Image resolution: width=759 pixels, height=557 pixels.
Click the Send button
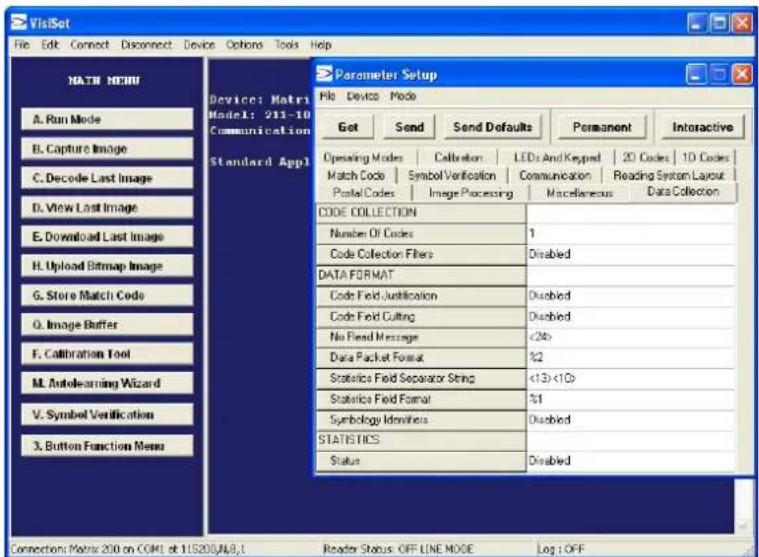point(409,127)
